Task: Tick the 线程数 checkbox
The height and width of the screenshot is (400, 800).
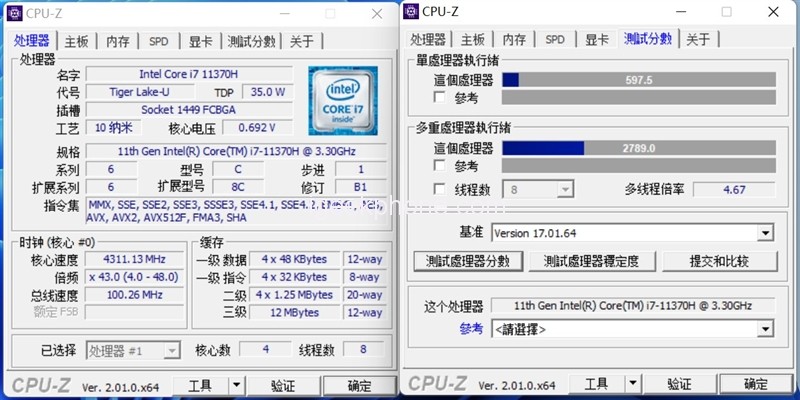Action: pyautogui.click(x=440, y=190)
